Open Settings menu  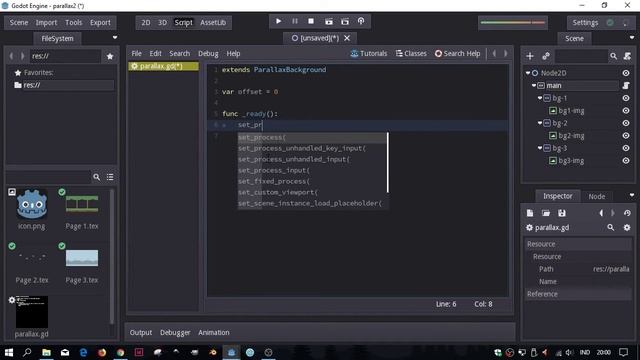pyautogui.click(x=585, y=22)
